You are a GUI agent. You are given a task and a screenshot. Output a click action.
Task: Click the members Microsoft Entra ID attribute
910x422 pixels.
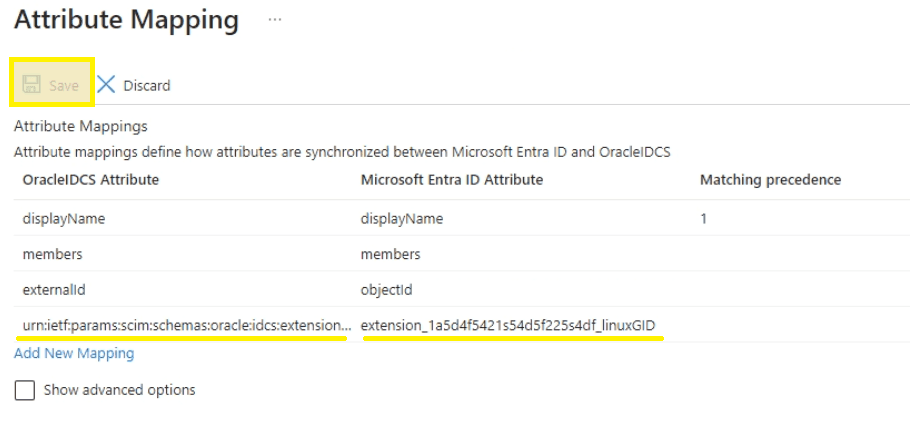tap(390, 254)
